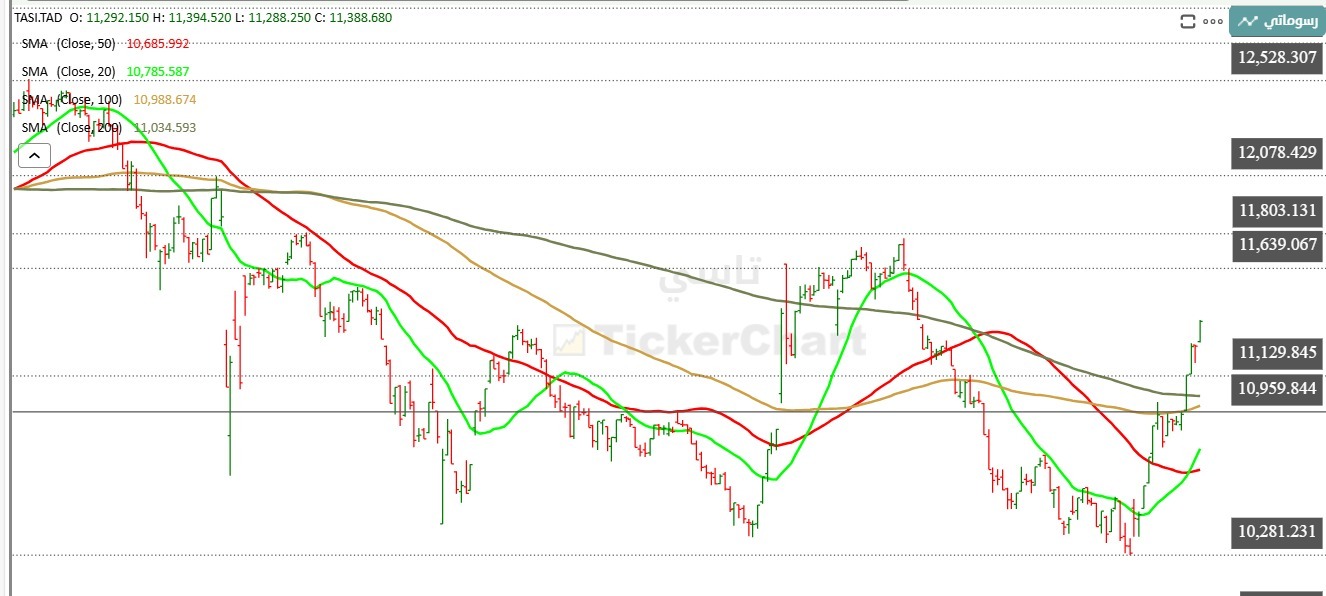1326x596 pixels.
Task: Select the 11,639.067 price level label
Action: point(1277,244)
